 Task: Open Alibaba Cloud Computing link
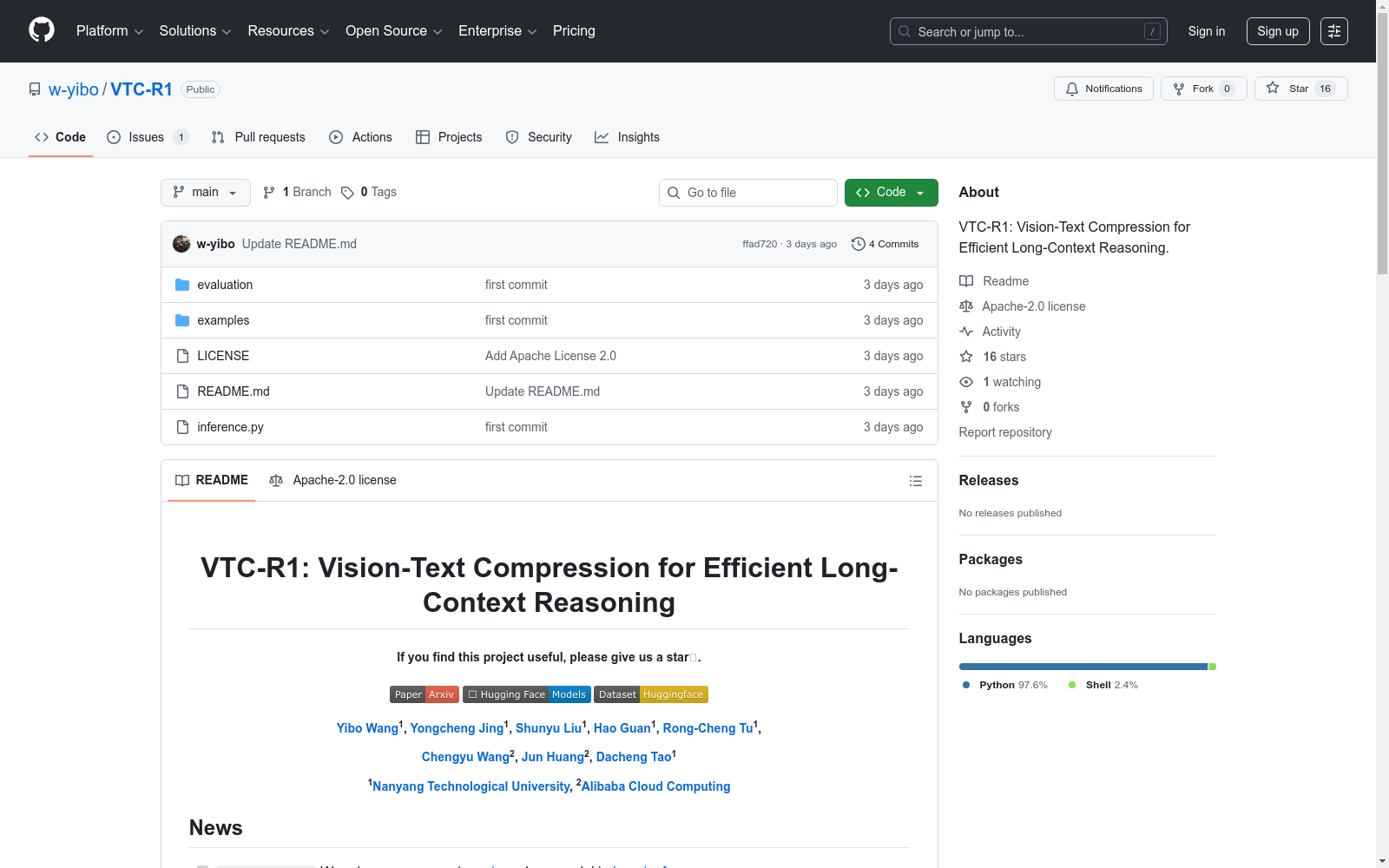click(655, 786)
